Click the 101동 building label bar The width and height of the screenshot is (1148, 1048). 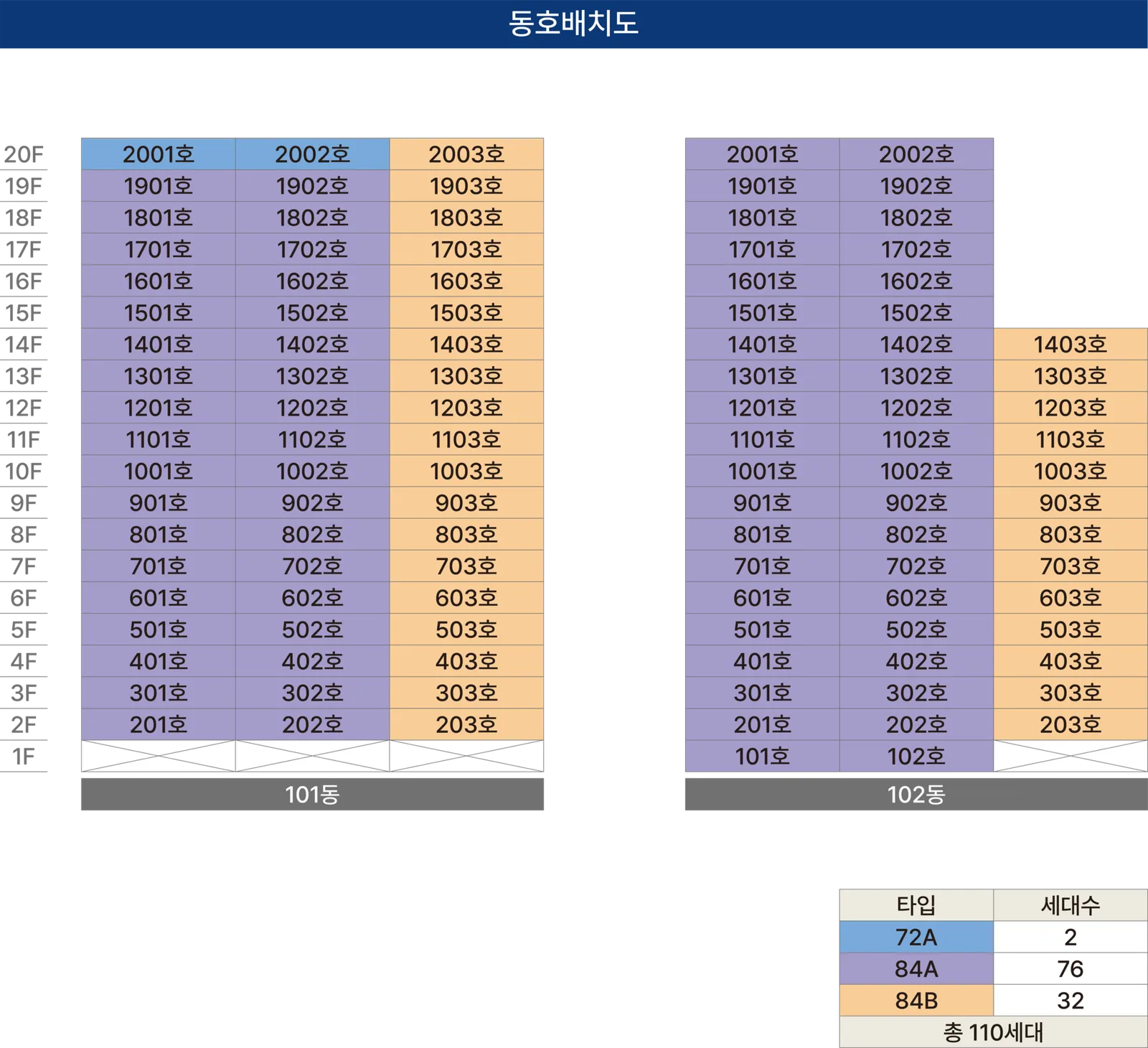tap(312, 795)
